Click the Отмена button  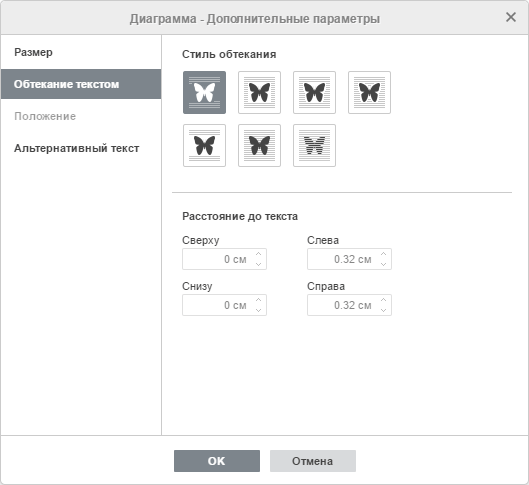[313, 461]
